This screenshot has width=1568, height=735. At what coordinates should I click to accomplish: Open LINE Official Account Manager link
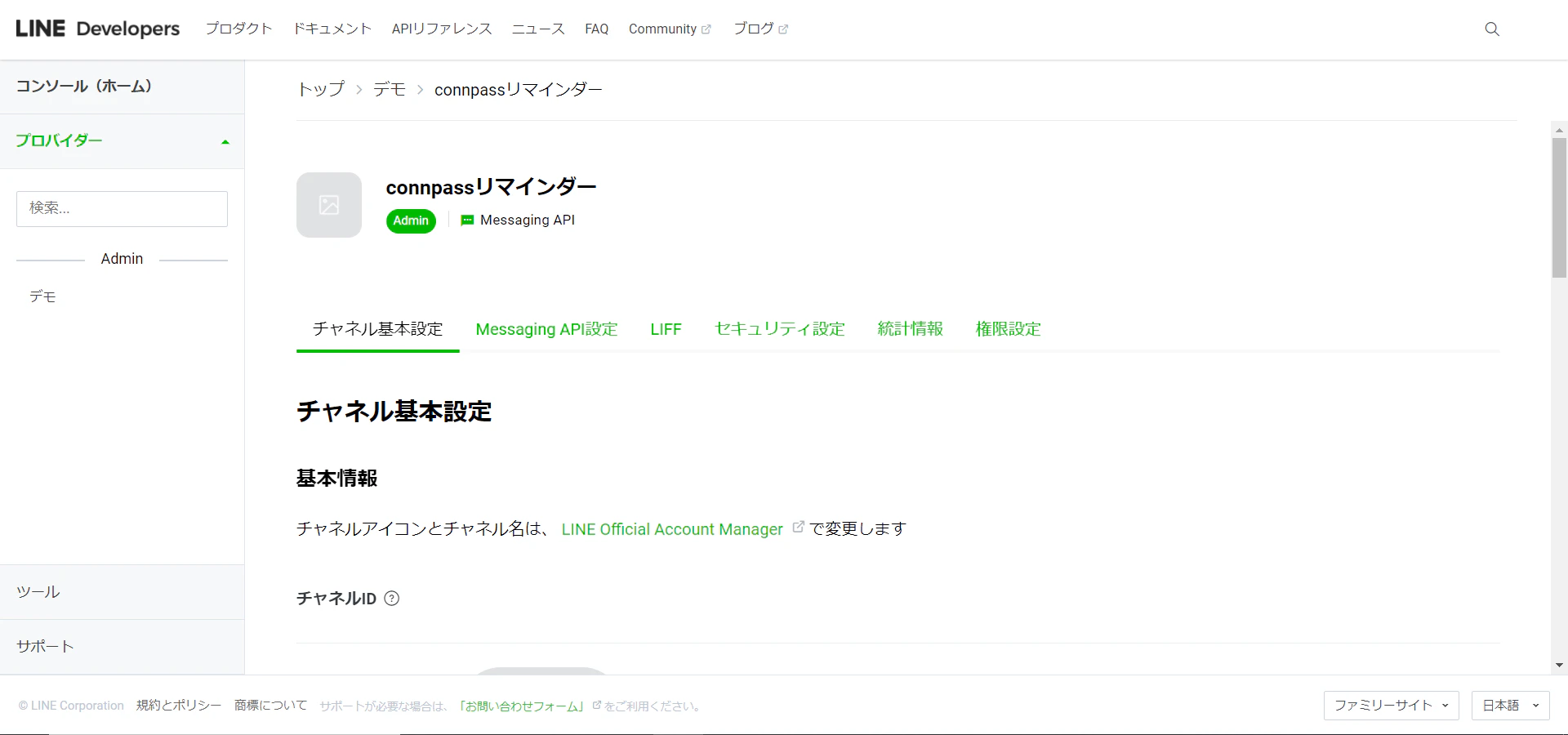click(672, 529)
